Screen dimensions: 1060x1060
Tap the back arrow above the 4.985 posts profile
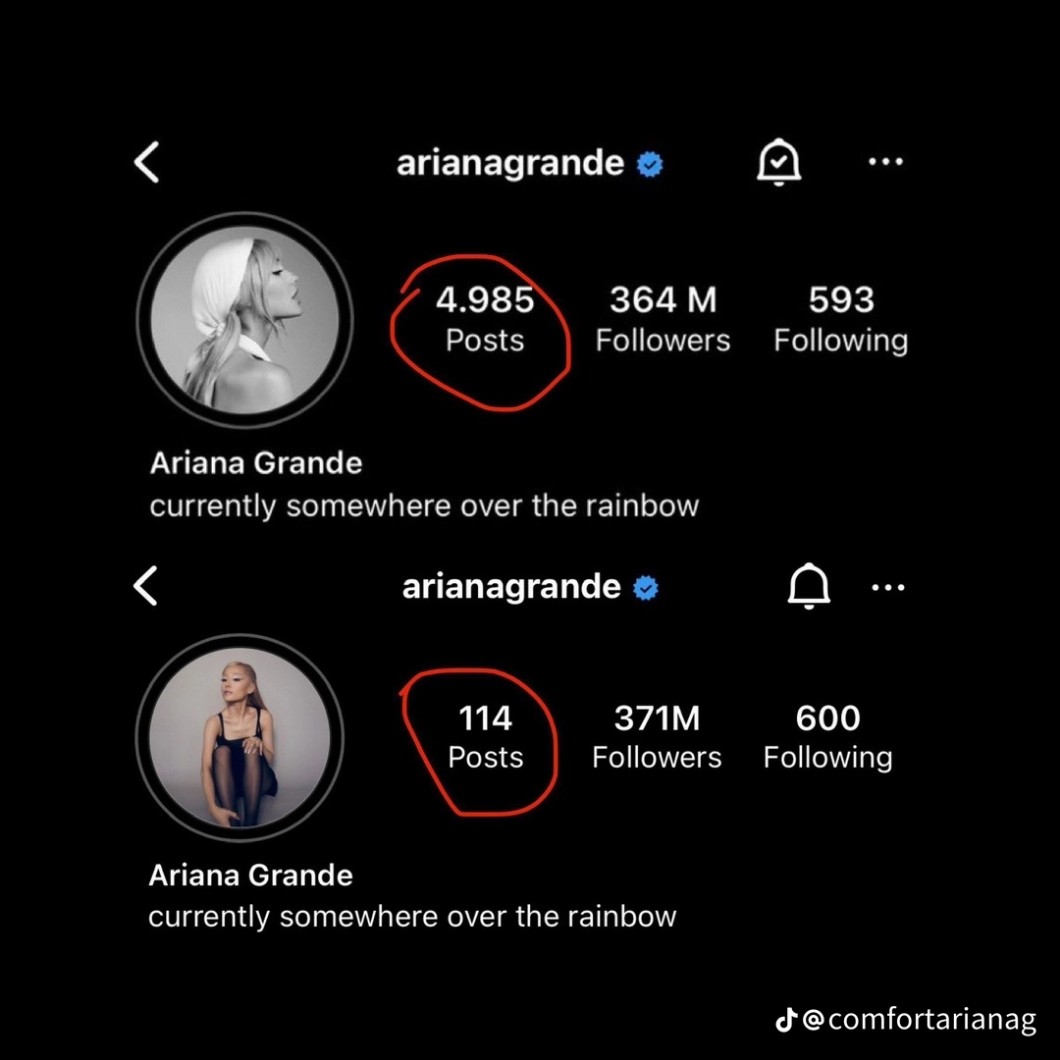(x=147, y=162)
